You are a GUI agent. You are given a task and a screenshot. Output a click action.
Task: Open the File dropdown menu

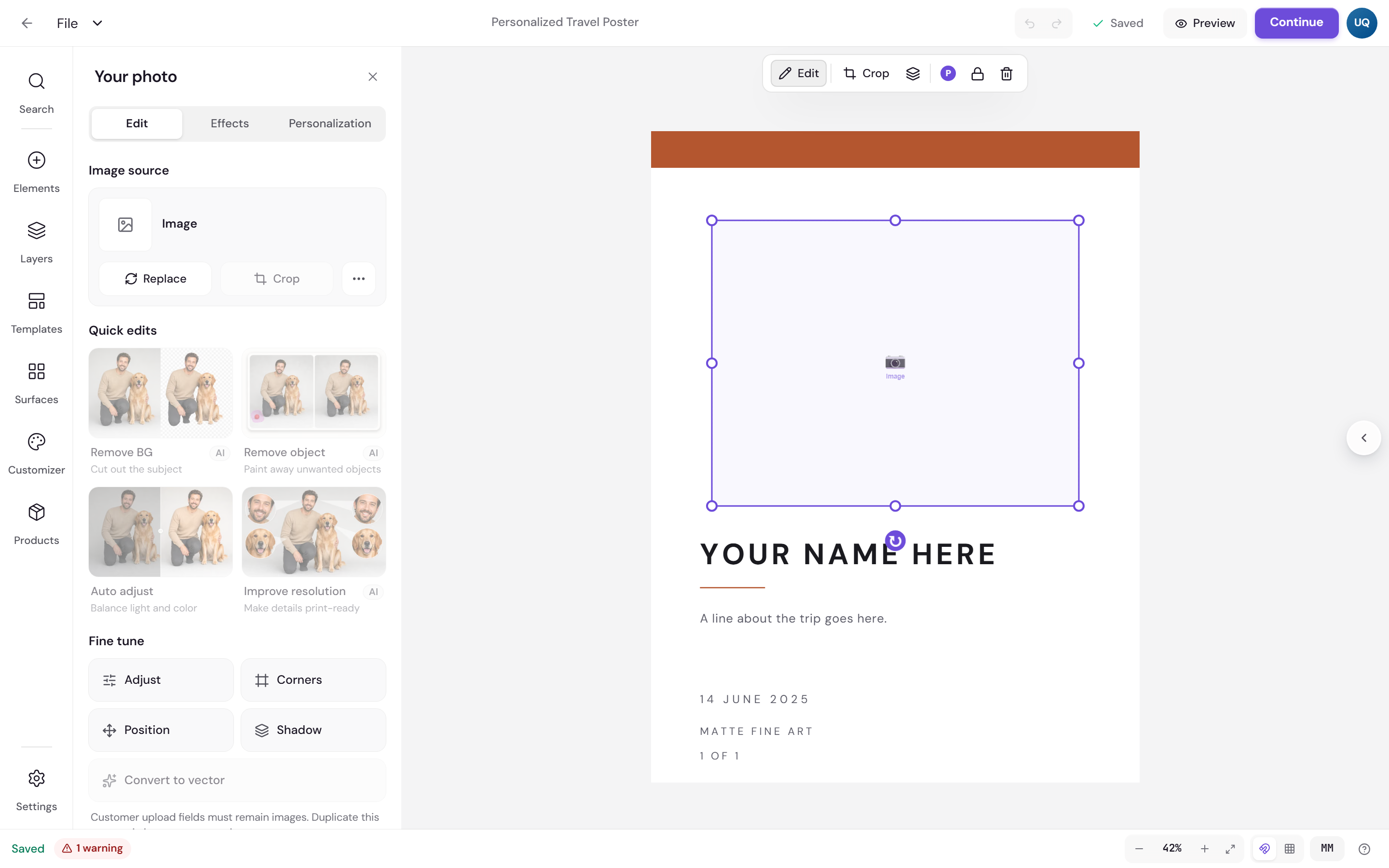[x=79, y=24]
